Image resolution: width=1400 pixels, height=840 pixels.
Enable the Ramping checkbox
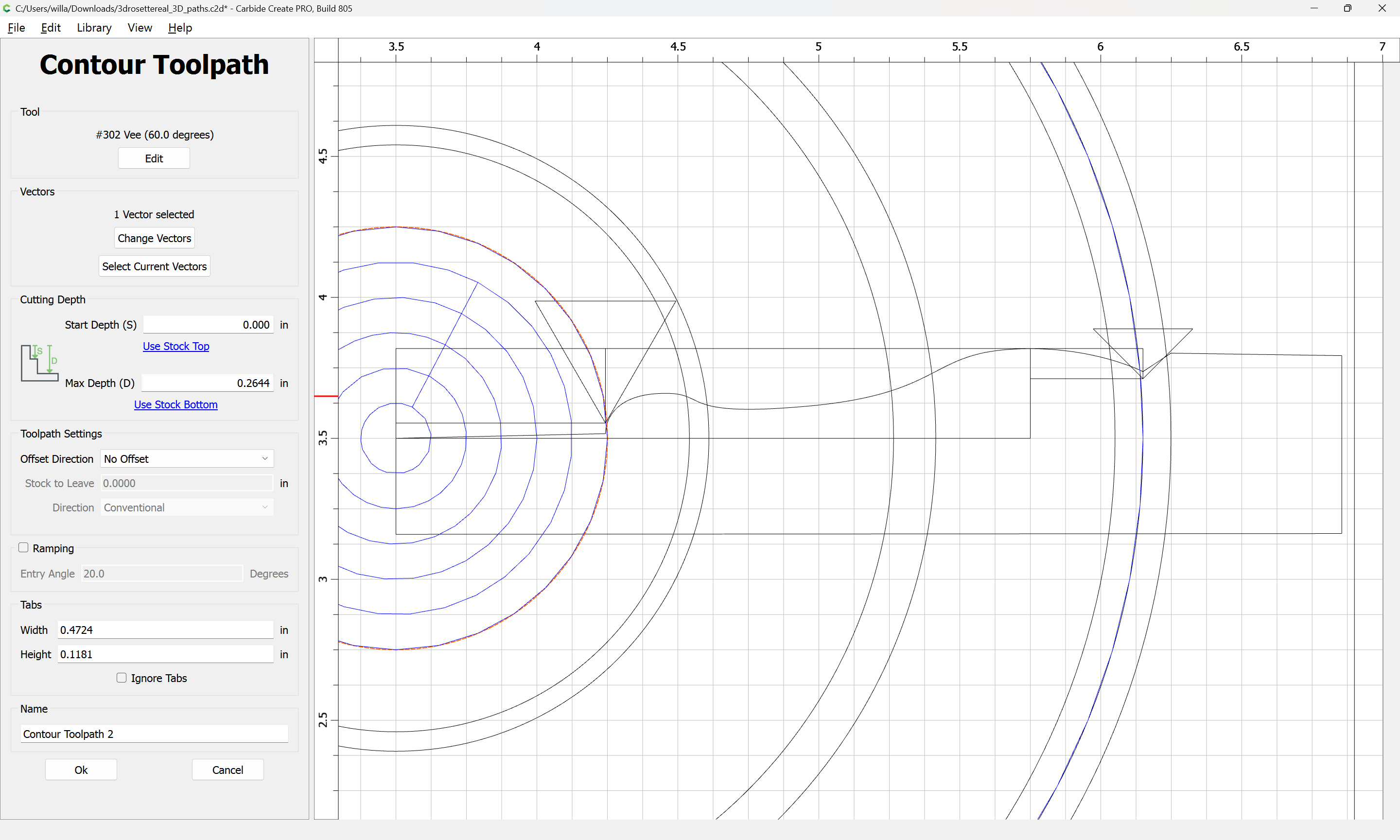tap(23, 548)
